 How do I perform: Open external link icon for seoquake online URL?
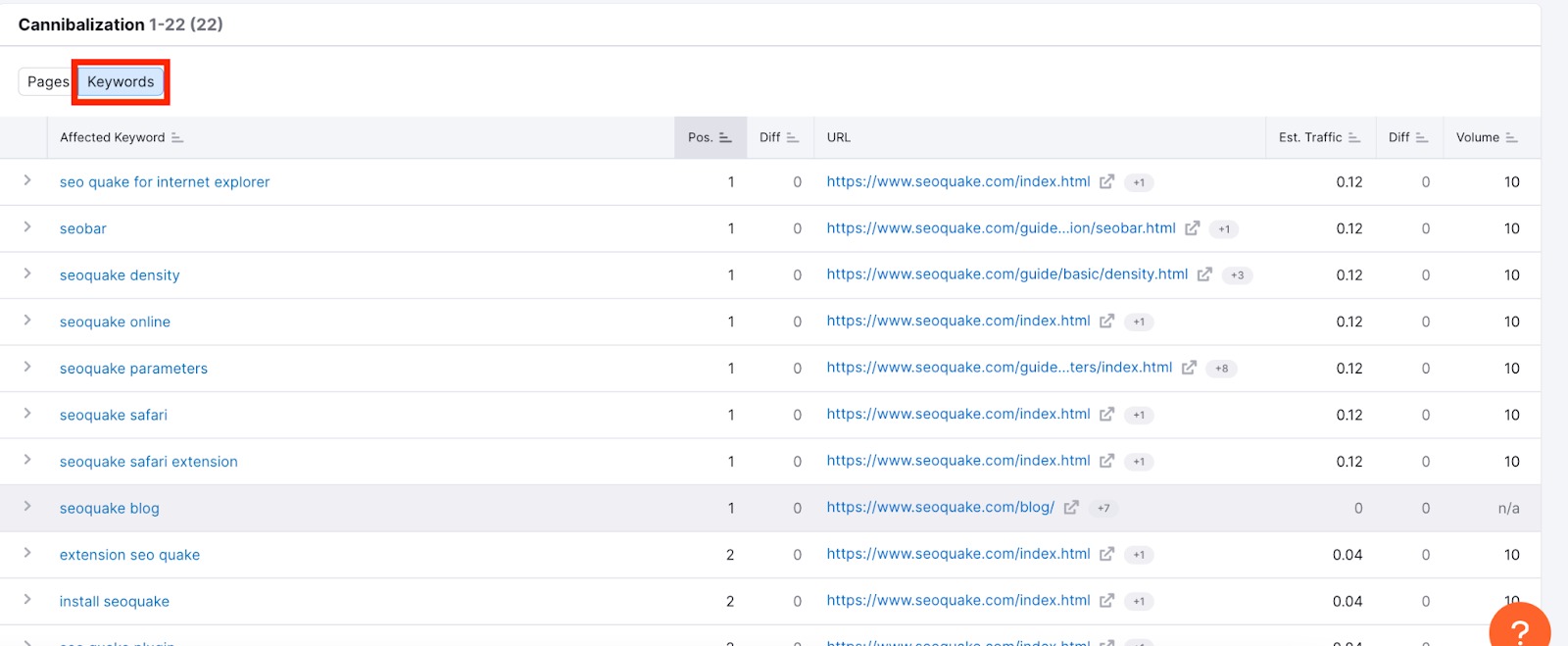click(x=1106, y=322)
